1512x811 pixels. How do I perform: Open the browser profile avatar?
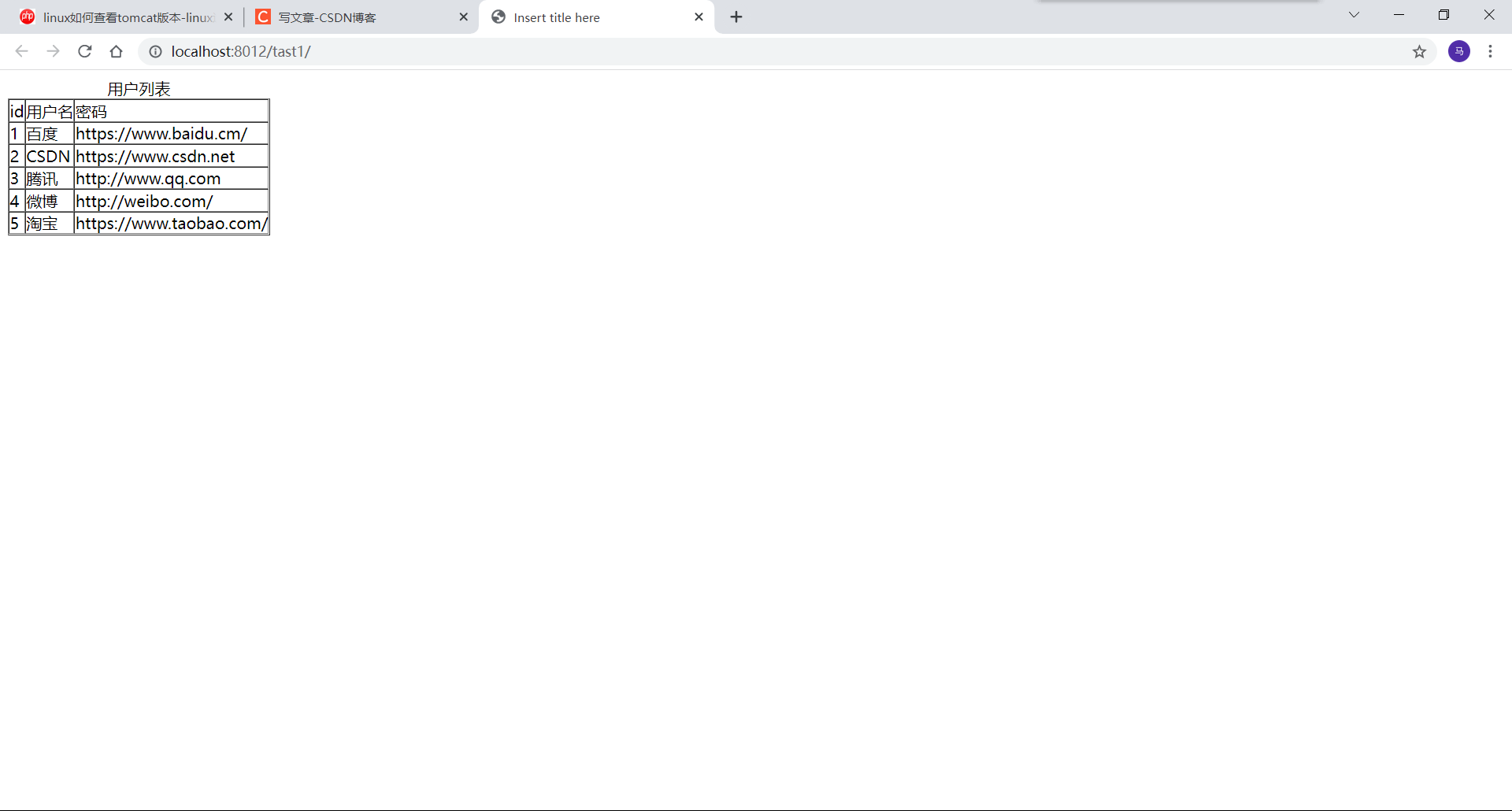(x=1459, y=51)
